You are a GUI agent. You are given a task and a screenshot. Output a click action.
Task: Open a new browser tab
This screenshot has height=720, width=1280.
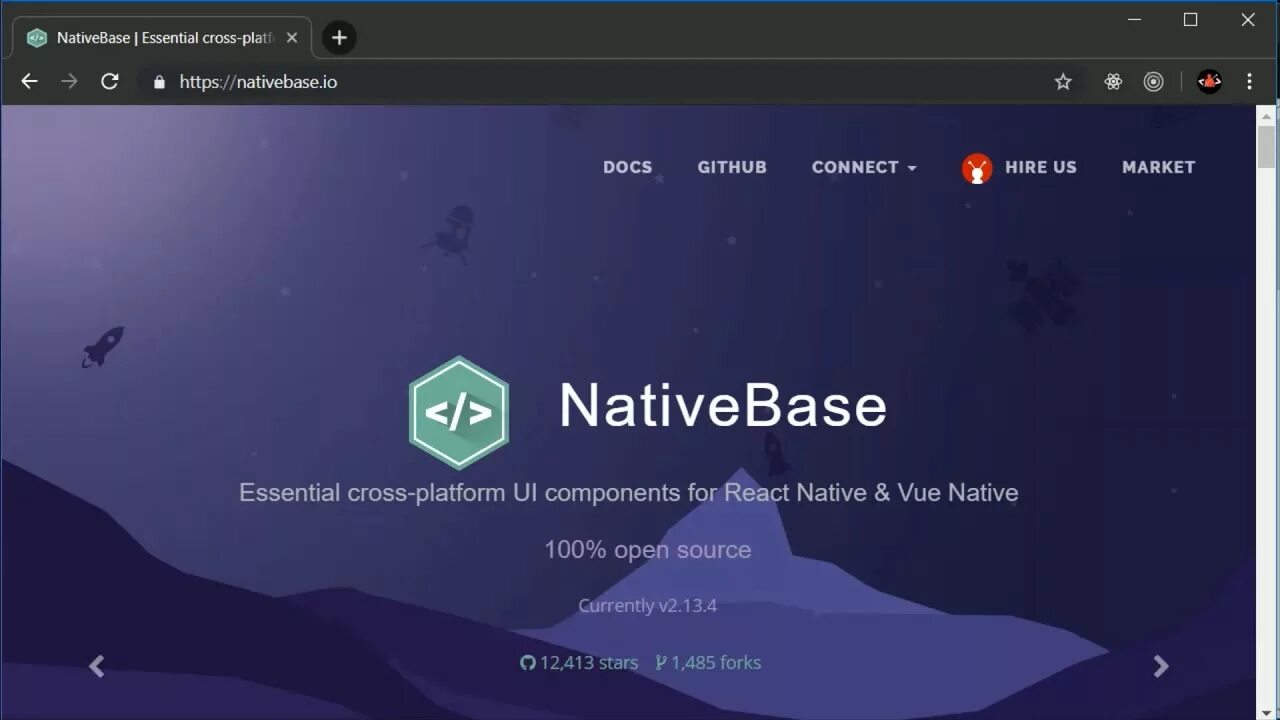(339, 38)
